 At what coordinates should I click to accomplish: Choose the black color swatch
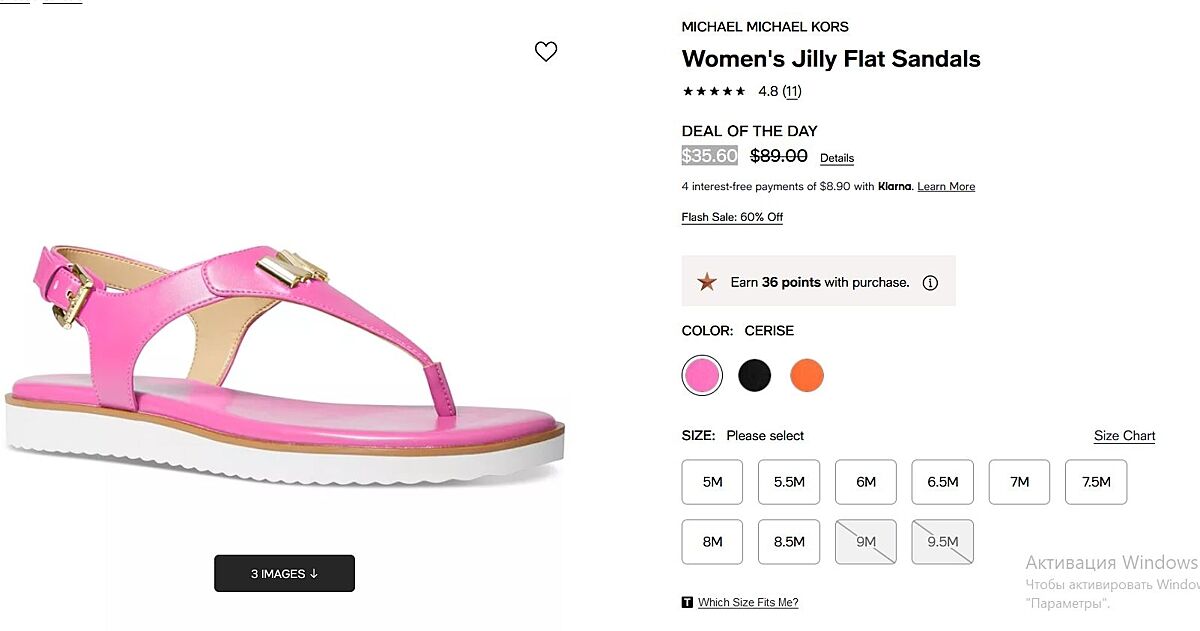755,376
